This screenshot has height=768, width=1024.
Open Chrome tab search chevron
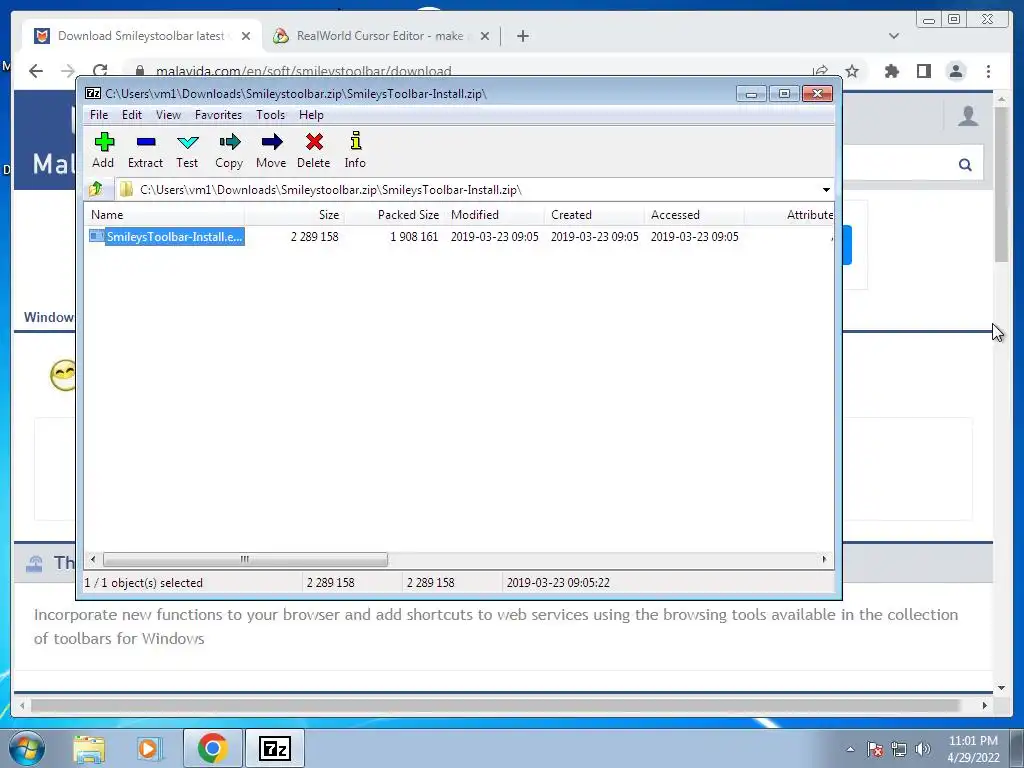(x=894, y=36)
